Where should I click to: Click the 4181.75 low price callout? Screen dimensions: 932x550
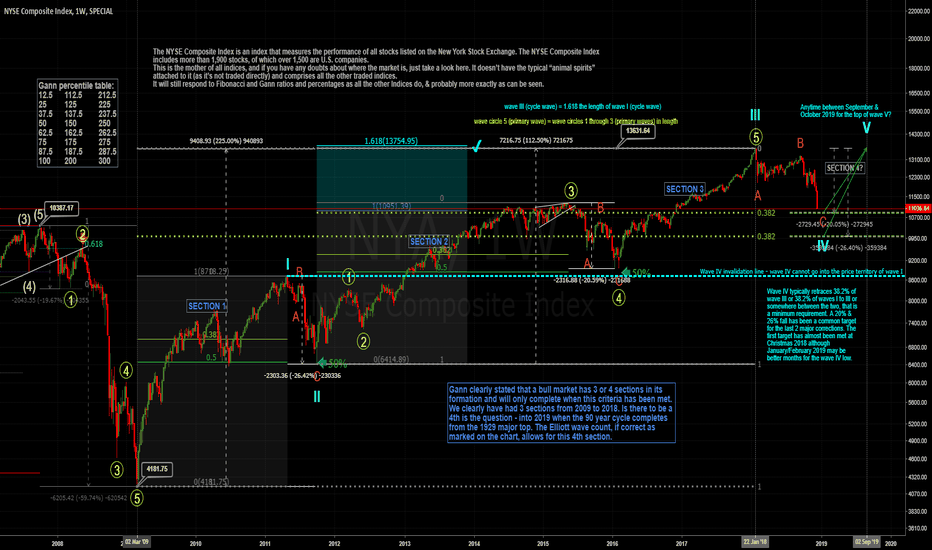tap(157, 469)
